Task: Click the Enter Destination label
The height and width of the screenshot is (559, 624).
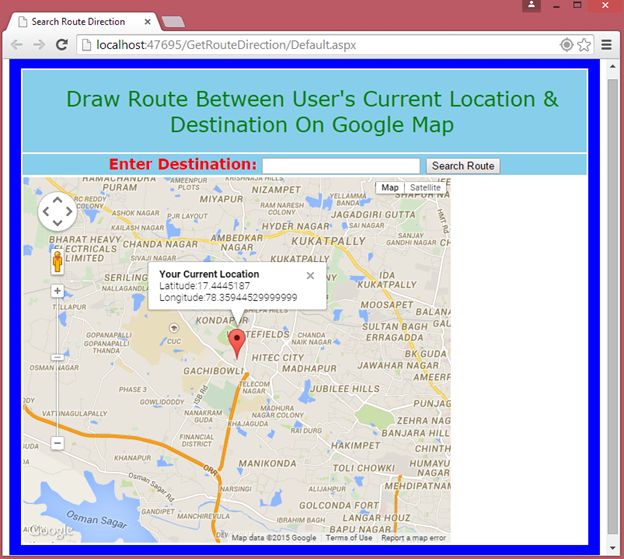Action: pos(183,164)
